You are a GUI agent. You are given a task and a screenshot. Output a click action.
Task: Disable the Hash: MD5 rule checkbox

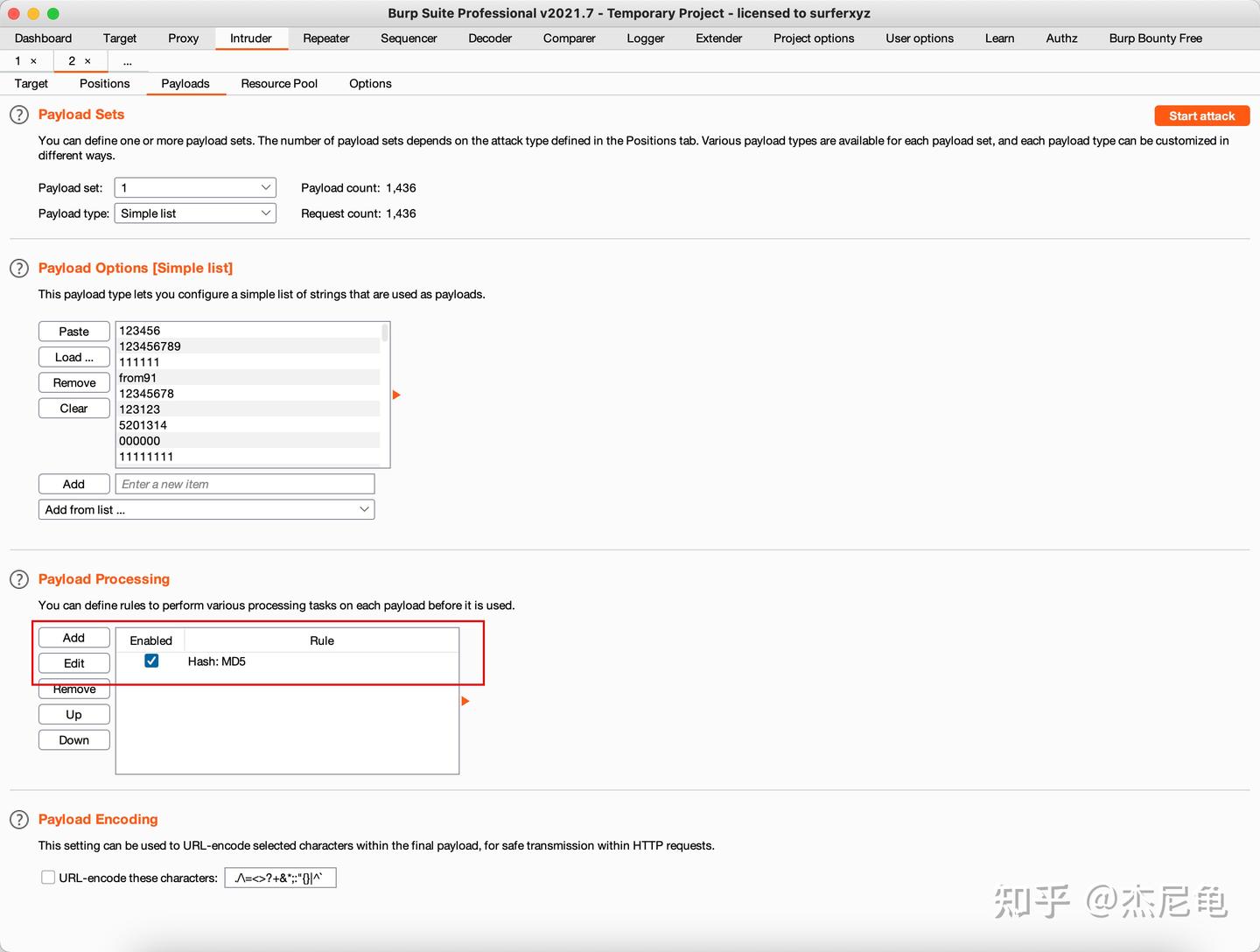pos(151,661)
